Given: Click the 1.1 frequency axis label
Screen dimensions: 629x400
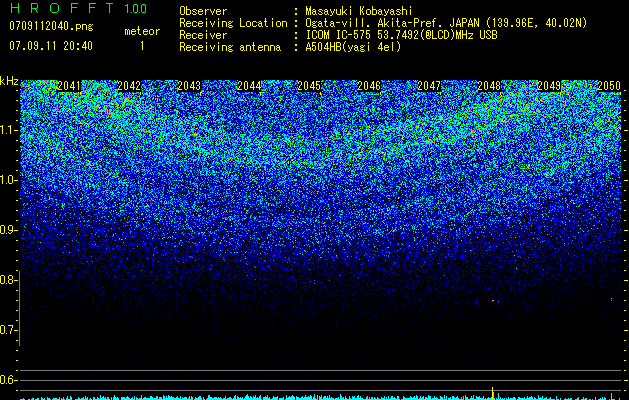Looking at the screenshot, I should (x=9, y=130).
